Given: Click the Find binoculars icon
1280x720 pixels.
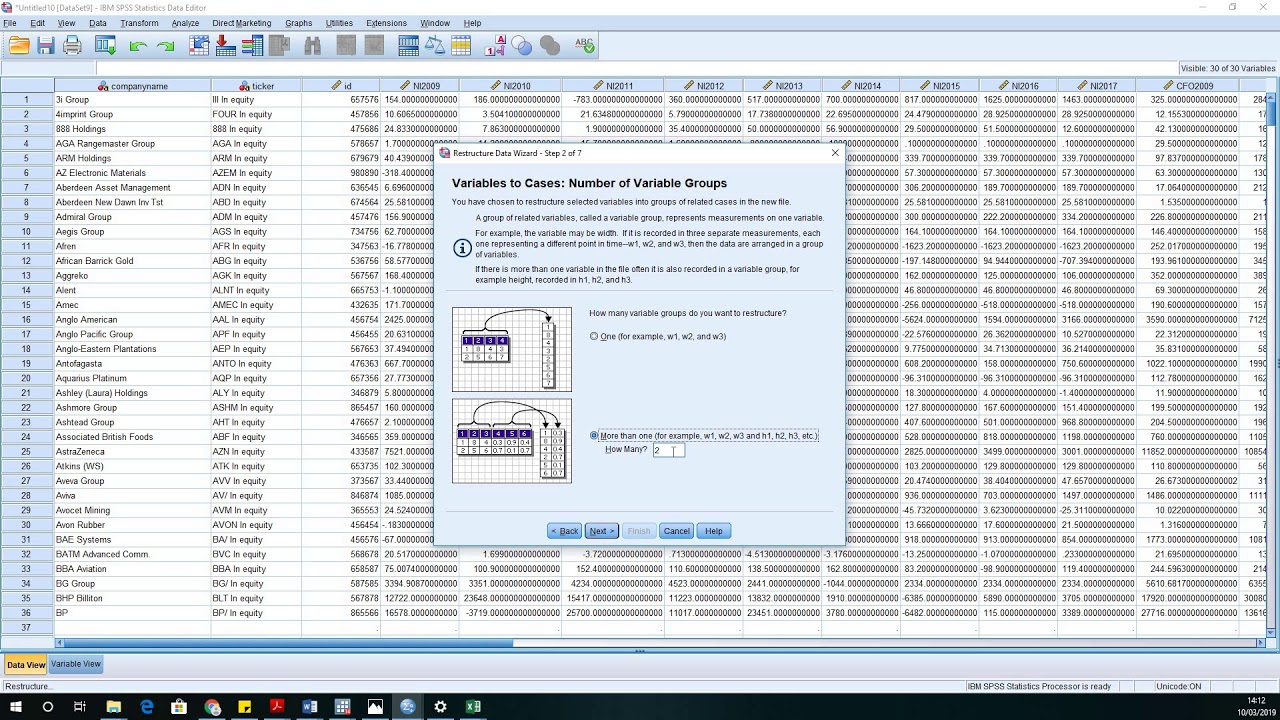Looking at the screenshot, I should pos(312,45).
